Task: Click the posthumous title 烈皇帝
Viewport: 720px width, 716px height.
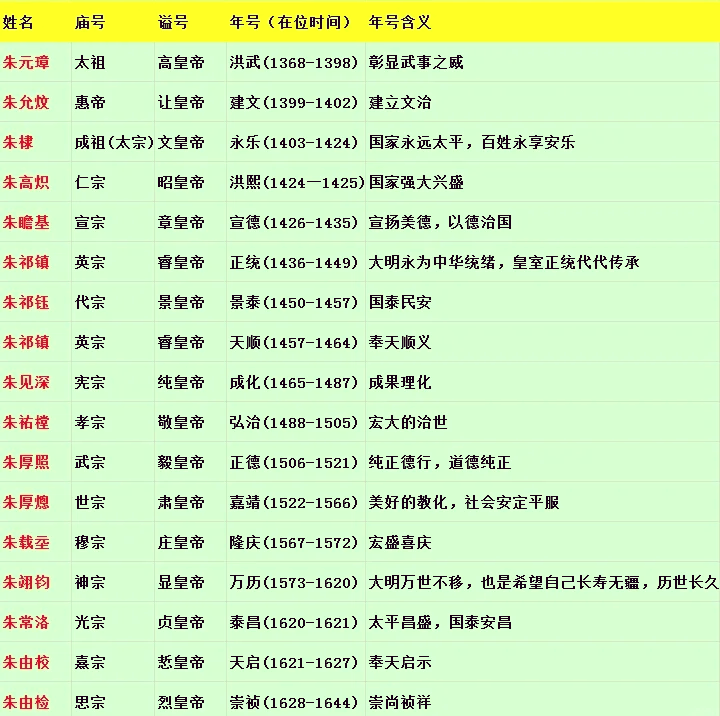Action: coord(181,702)
